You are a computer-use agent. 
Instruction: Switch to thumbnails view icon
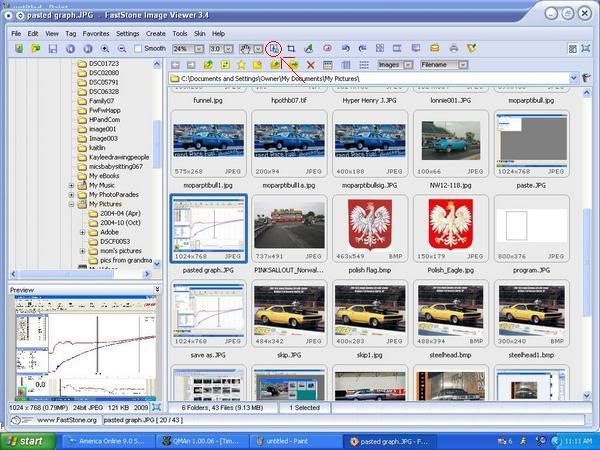click(x=328, y=65)
